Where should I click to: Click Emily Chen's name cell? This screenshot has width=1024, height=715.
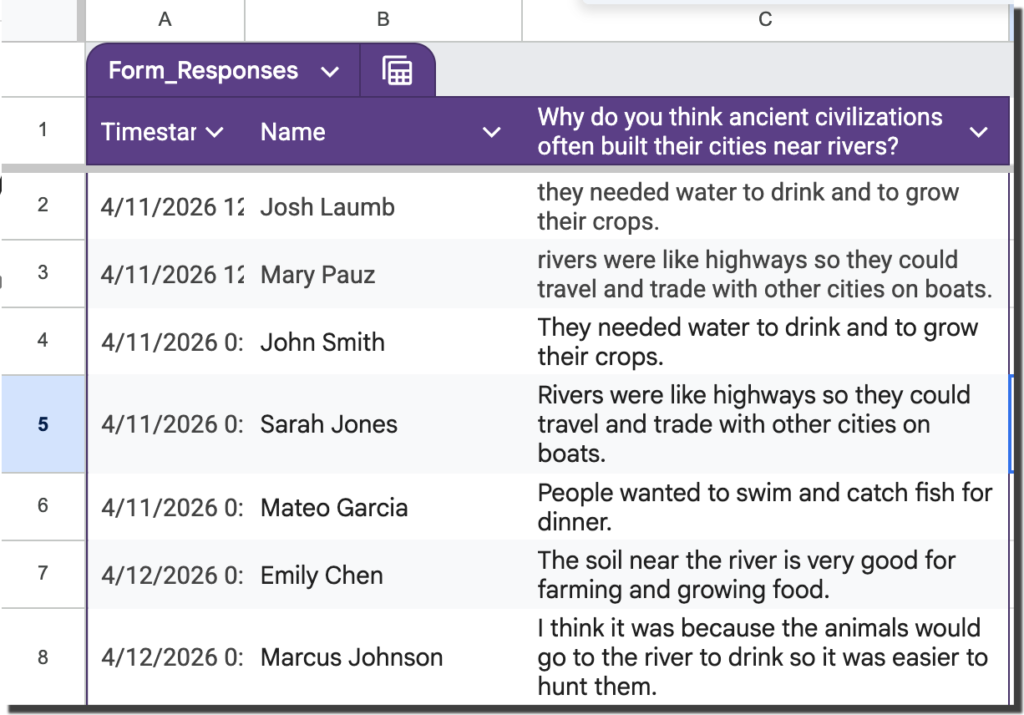click(x=321, y=575)
